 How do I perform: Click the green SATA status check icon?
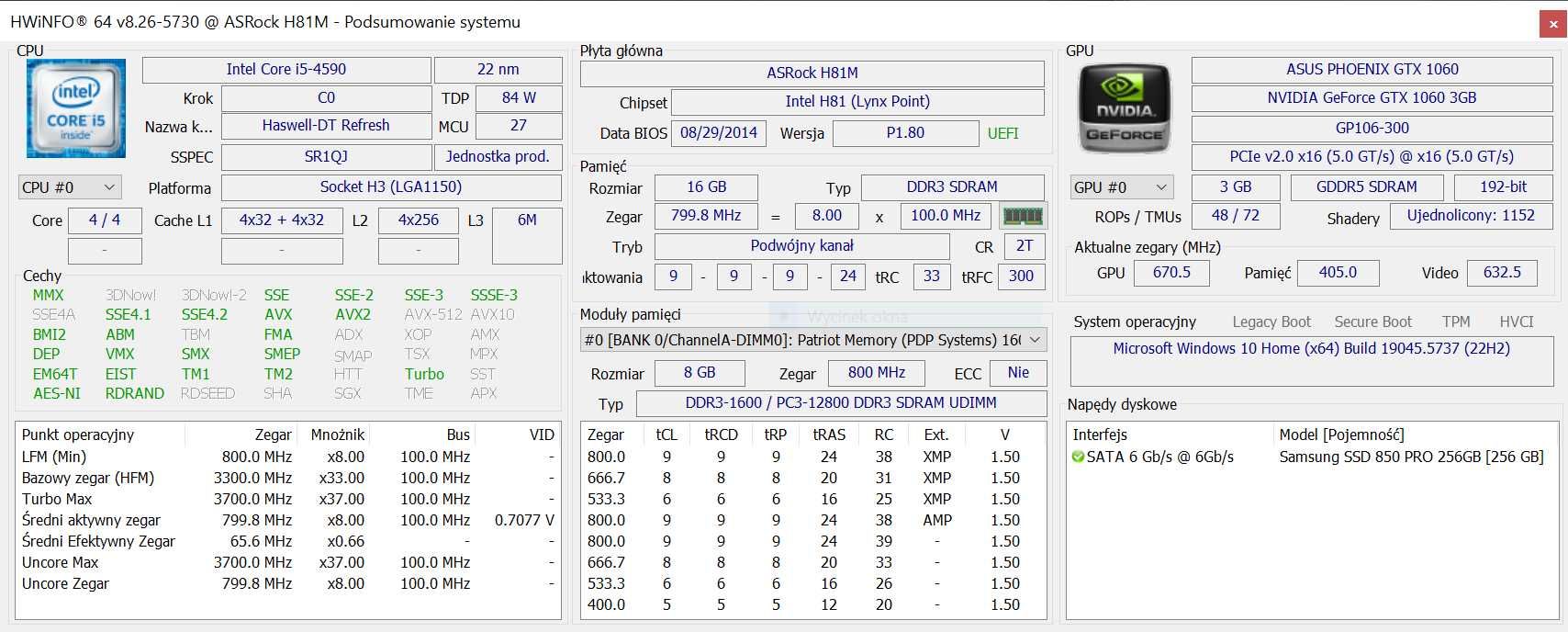pyautogui.click(x=1078, y=457)
